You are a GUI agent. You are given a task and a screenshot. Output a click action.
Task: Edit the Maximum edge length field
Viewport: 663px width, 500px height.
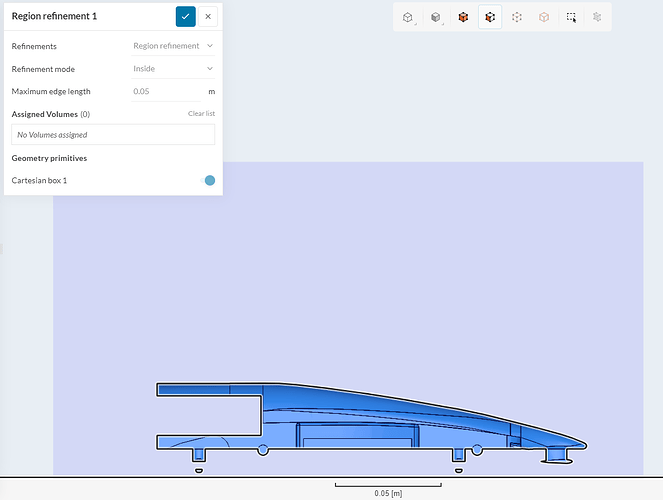[166, 91]
